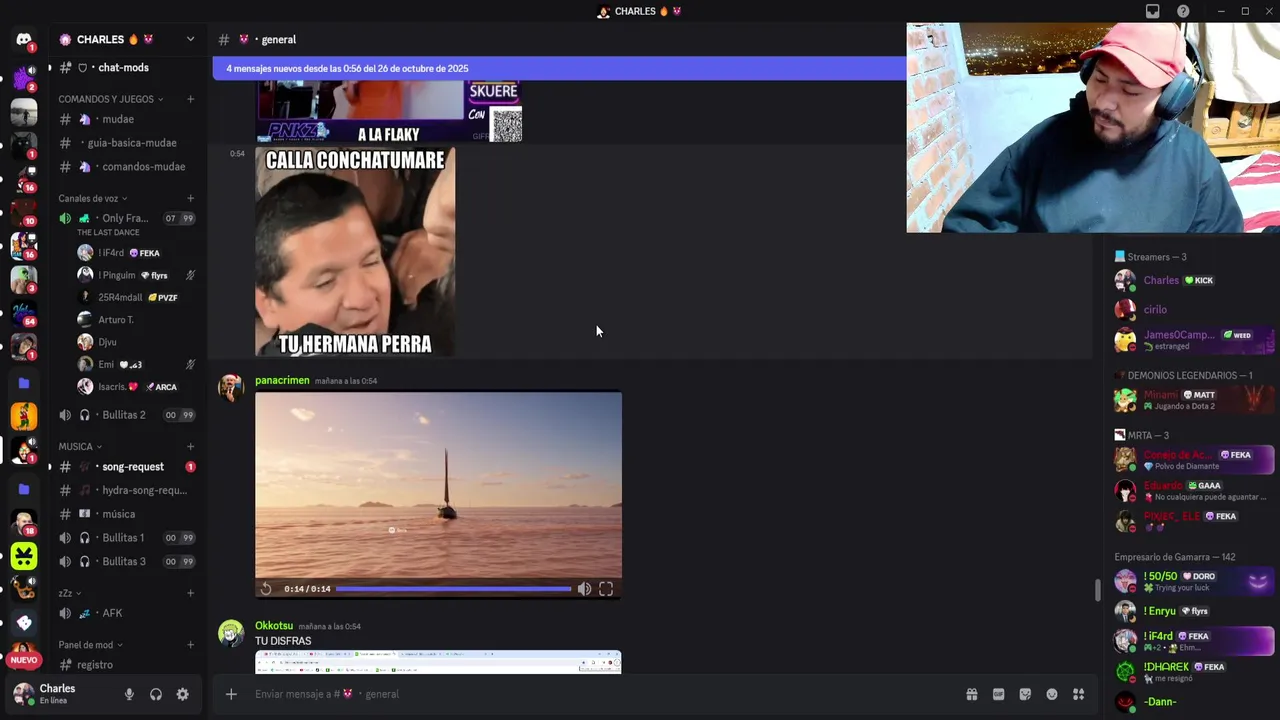1280x720 pixels.
Task: Add channel to Panel de mod category
Action: click(190, 645)
